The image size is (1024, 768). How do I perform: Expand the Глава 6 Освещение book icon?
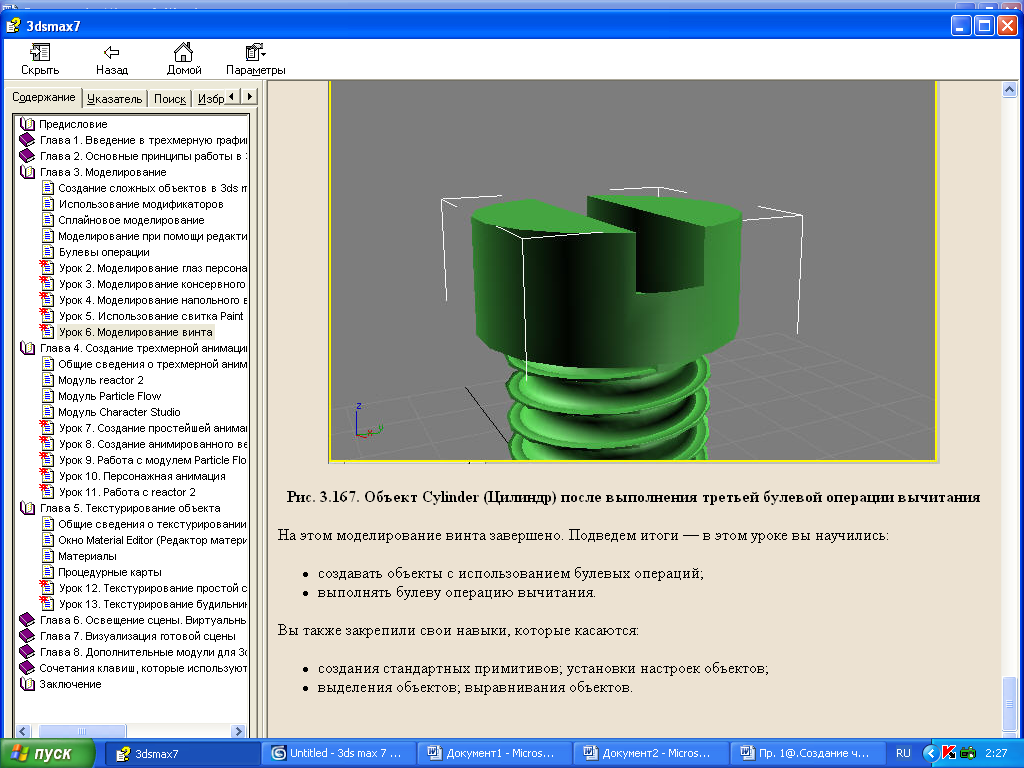27,620
